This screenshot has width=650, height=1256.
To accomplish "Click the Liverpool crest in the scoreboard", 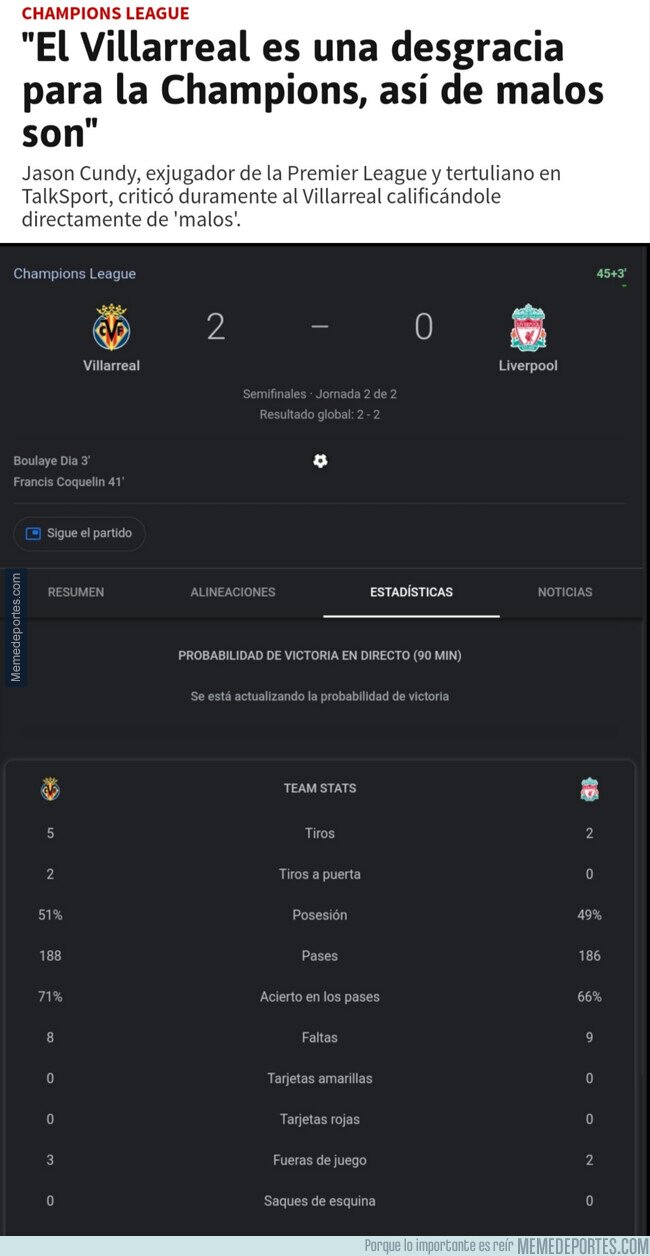I will pyautogui.click(x=528, y=327).
